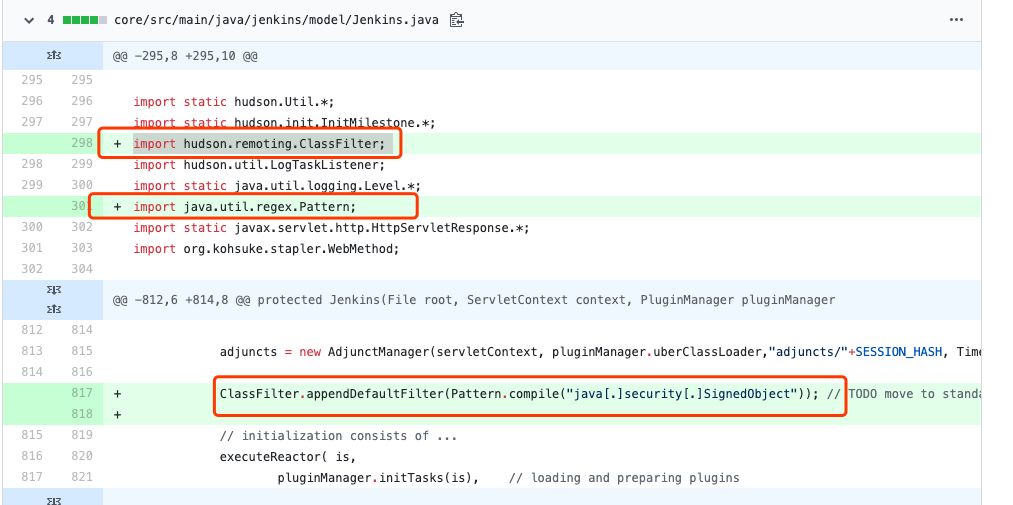Viewport: 1013px width, 505px height.
Task: Click the adjuncts = new AdjunctManager line
Action: 600,352
